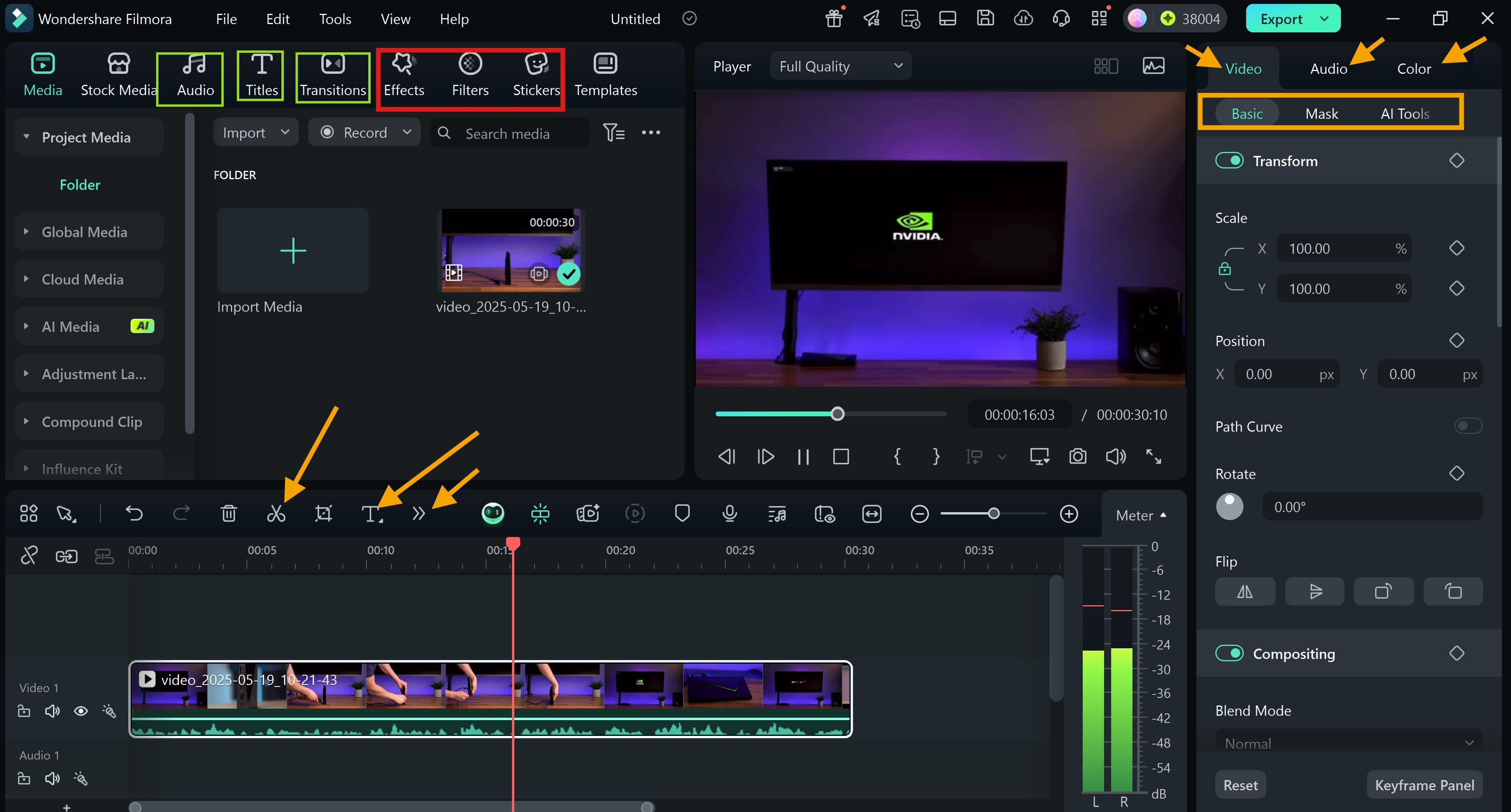Flip the clip vertically

[x=1314, y=591]
